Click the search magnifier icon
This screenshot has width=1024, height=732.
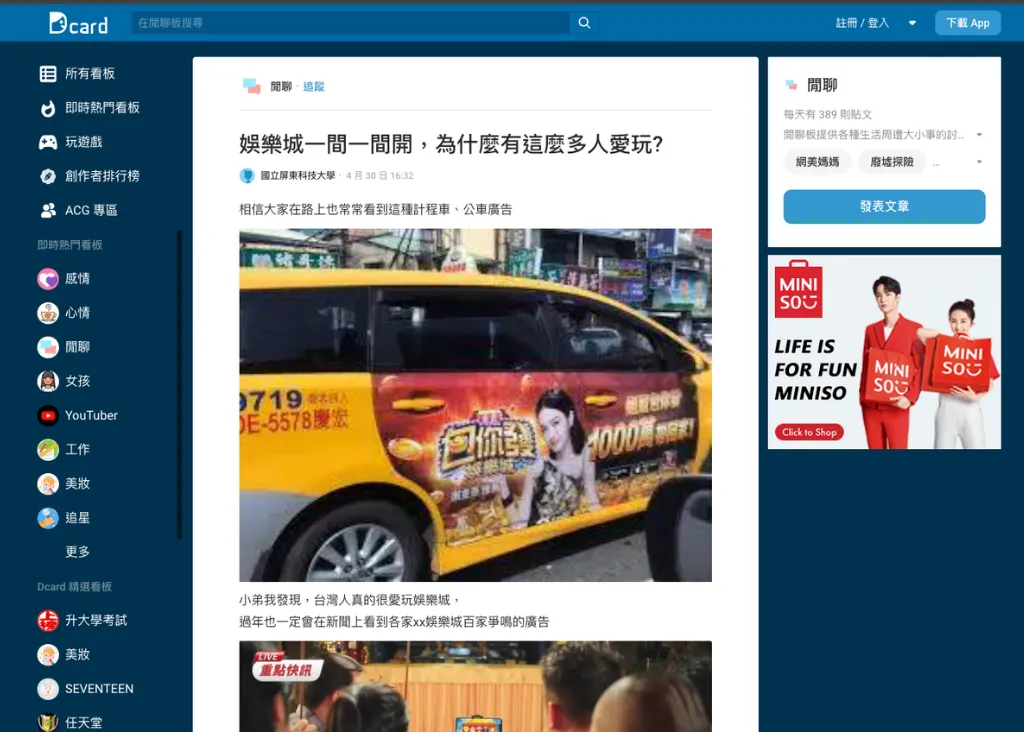(584, 23)
